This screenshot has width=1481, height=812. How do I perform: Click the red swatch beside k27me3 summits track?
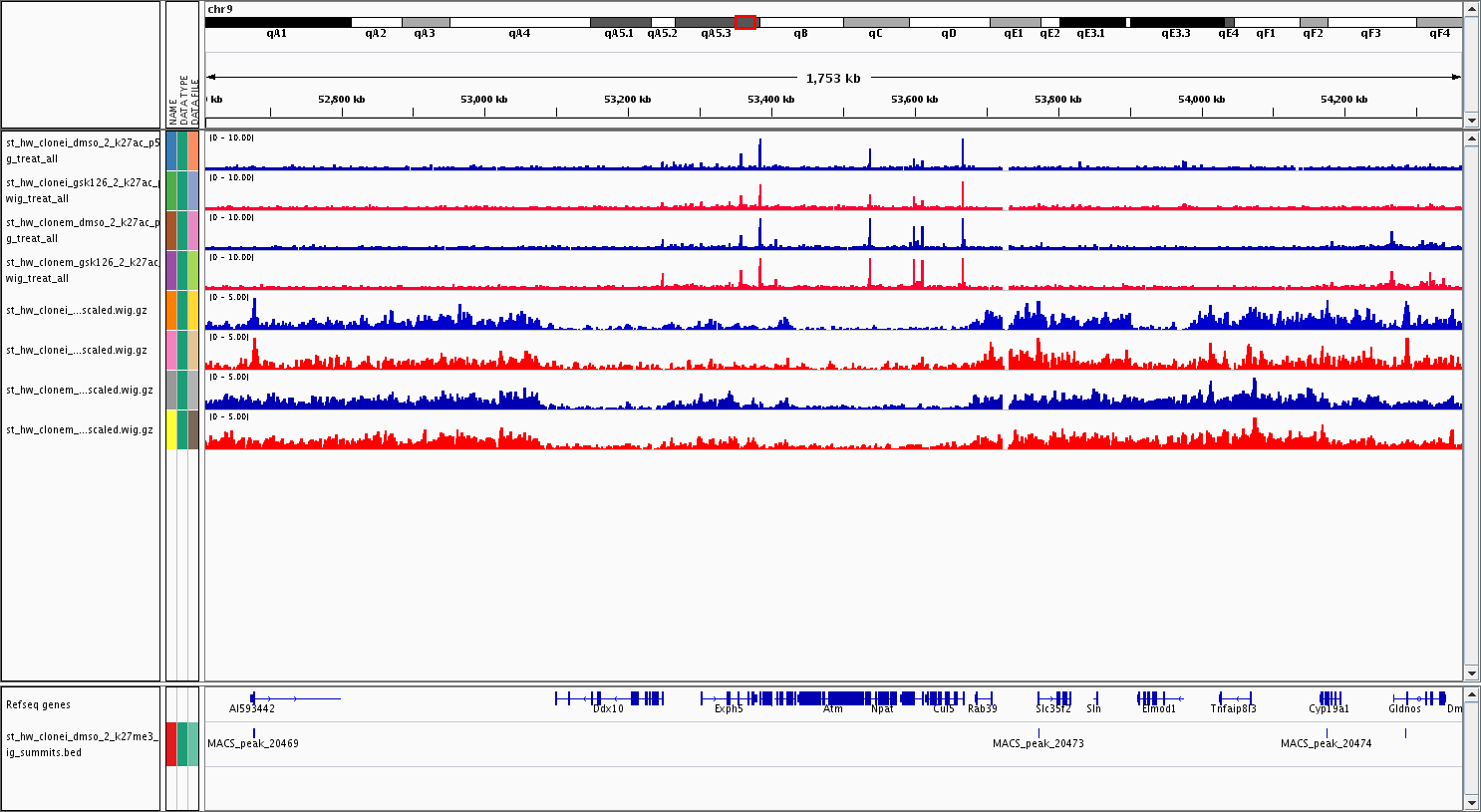[171, 744]
